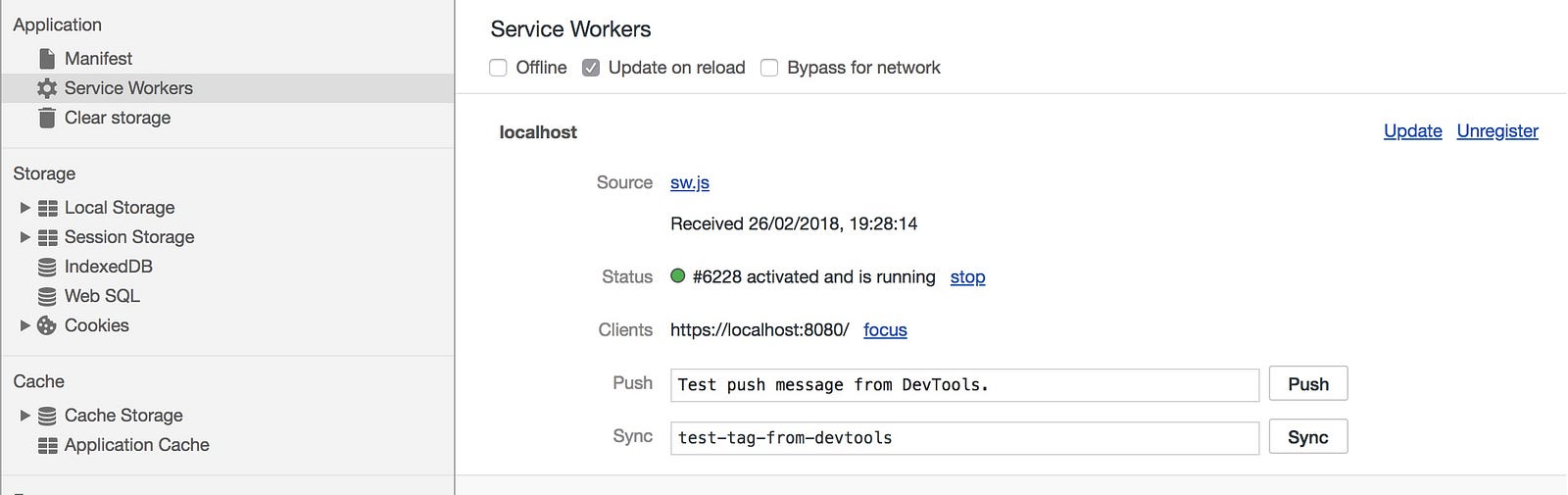Open the sw.js source link
This screenshot has width=1568, height=495.
[690, 183]
